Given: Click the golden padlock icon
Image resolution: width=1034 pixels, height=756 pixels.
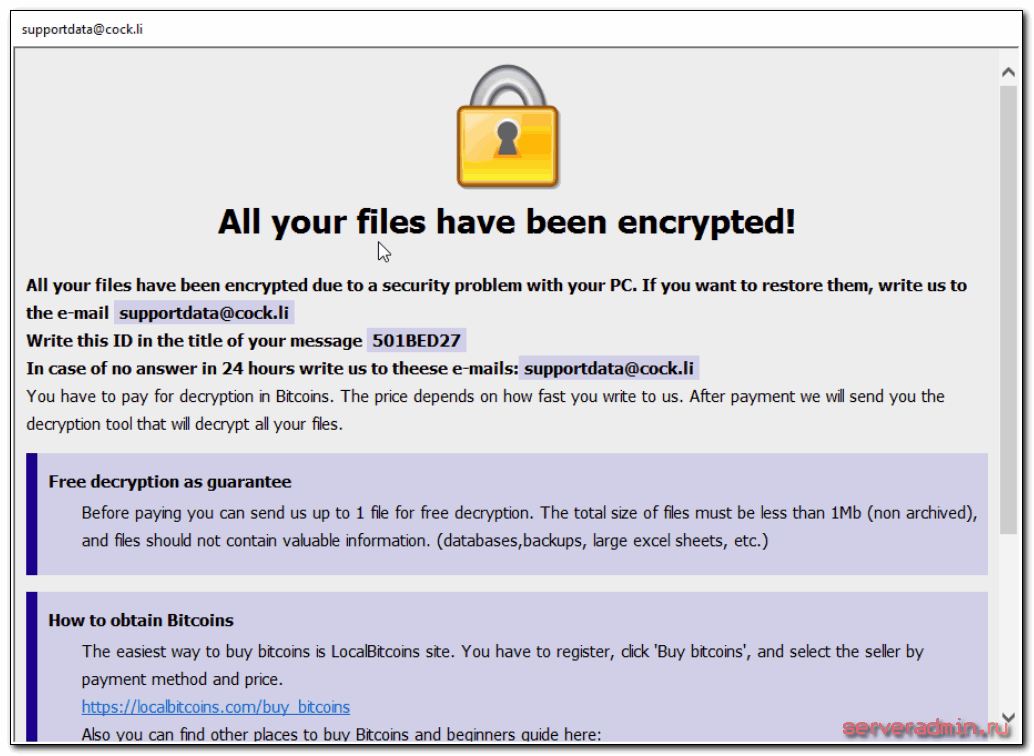Looking at the screenshot, I should pyautogui.click(x=507, y=130).
